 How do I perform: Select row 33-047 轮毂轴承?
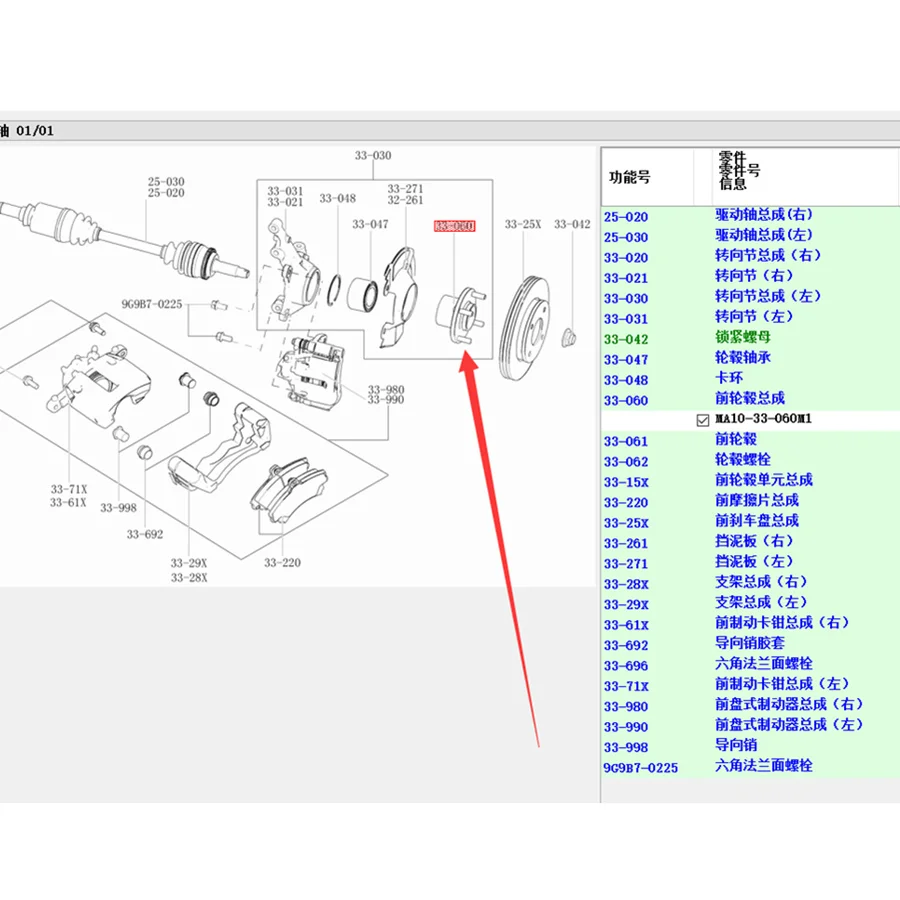(750, 359)
